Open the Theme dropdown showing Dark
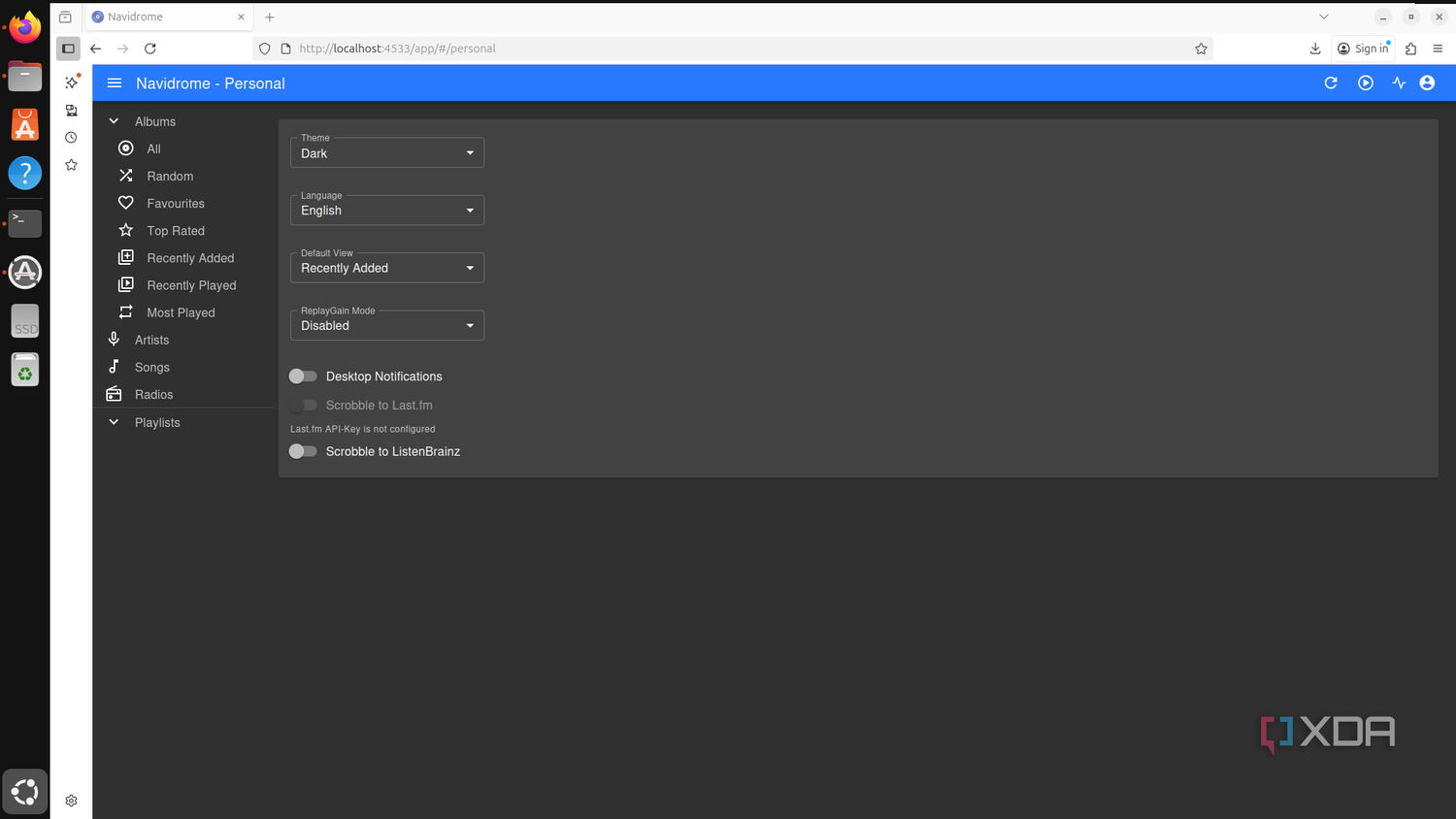Viewport: 1456px width, 819px height. point(387,152)
